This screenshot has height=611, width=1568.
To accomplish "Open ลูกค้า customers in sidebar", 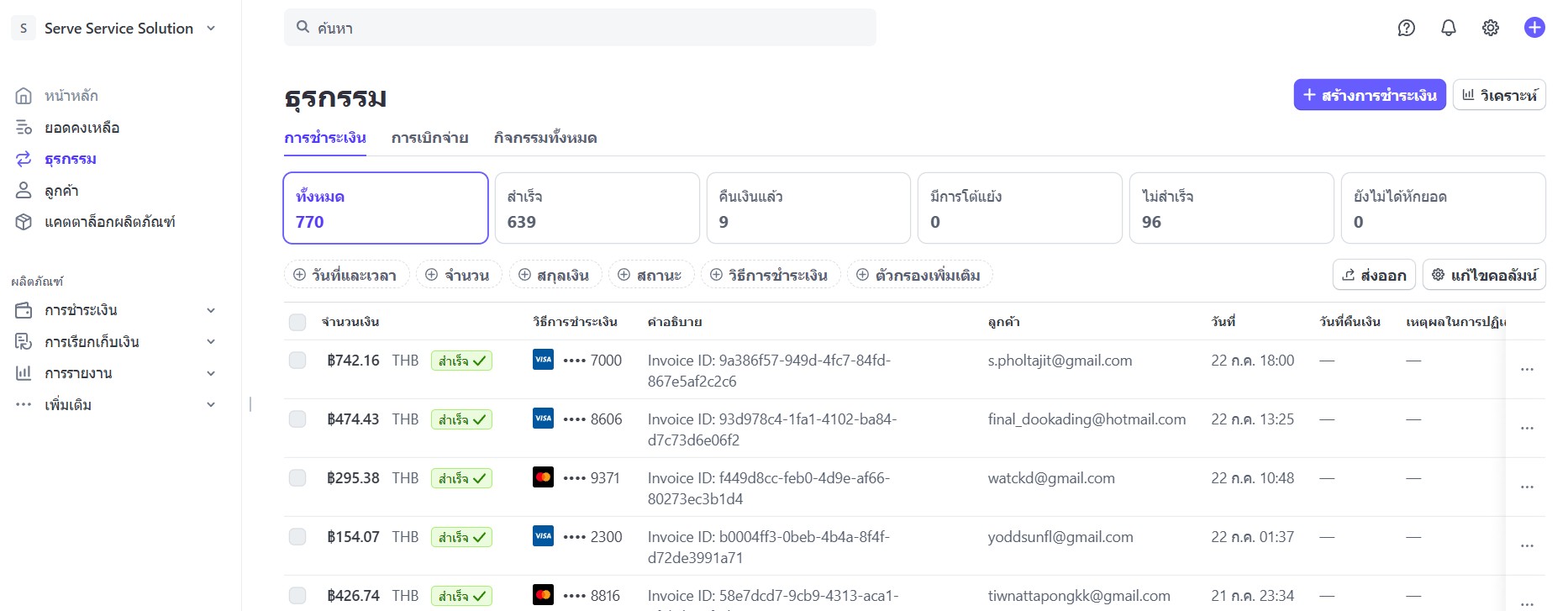I will 61,191.
